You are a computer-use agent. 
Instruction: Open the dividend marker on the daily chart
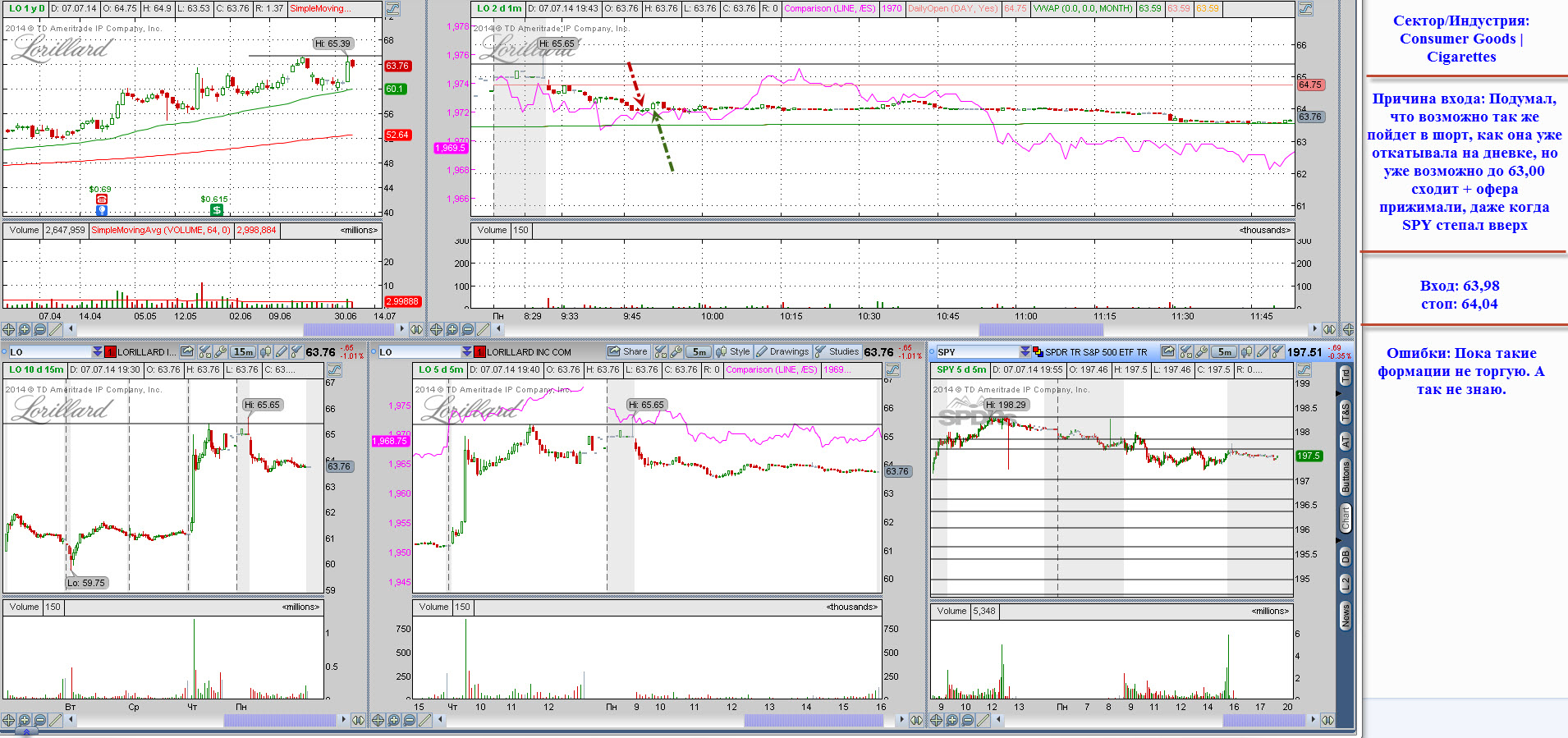217,210
